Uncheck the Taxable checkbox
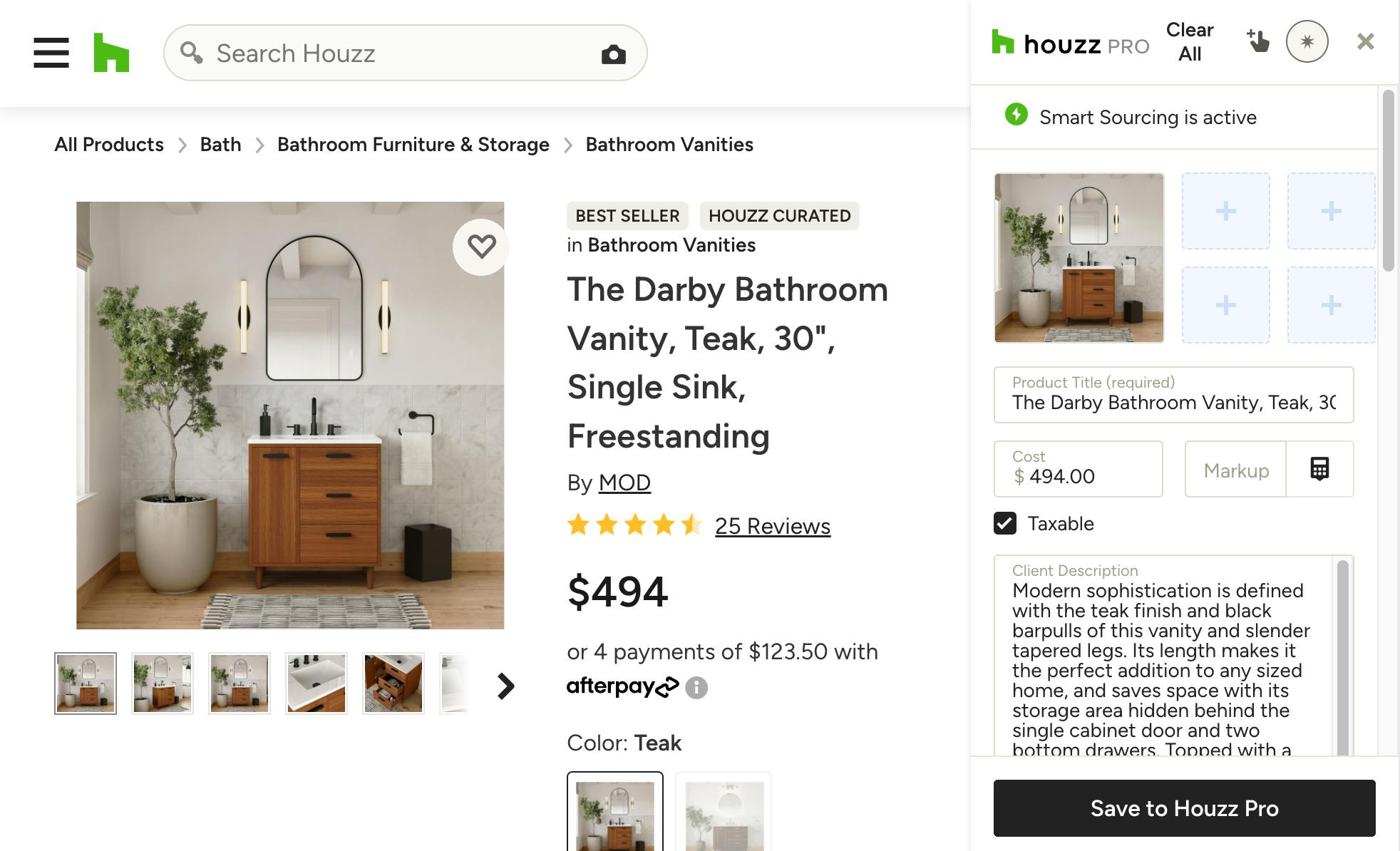This screenshot has height=851, width=1400. tap(1005, 523)
